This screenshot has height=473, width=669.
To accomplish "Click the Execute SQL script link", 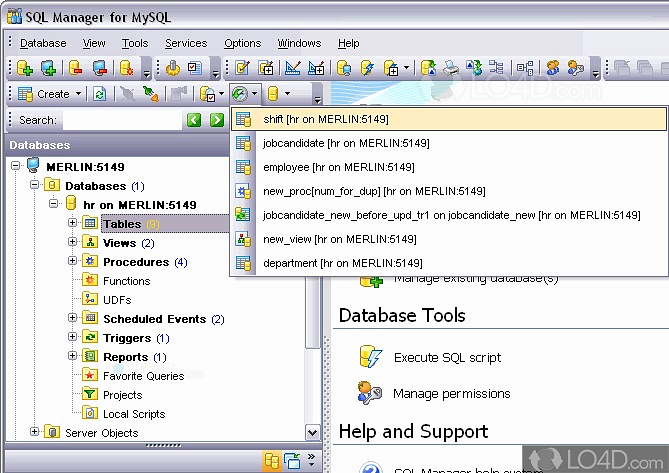I will 447,357.
